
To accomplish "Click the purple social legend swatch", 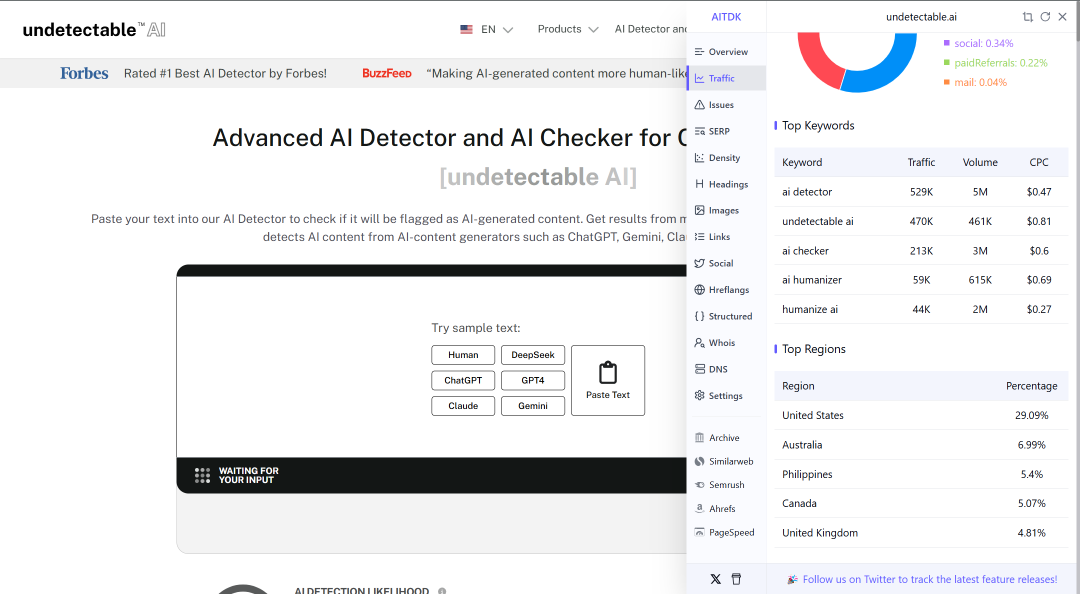I will point(946,43).
